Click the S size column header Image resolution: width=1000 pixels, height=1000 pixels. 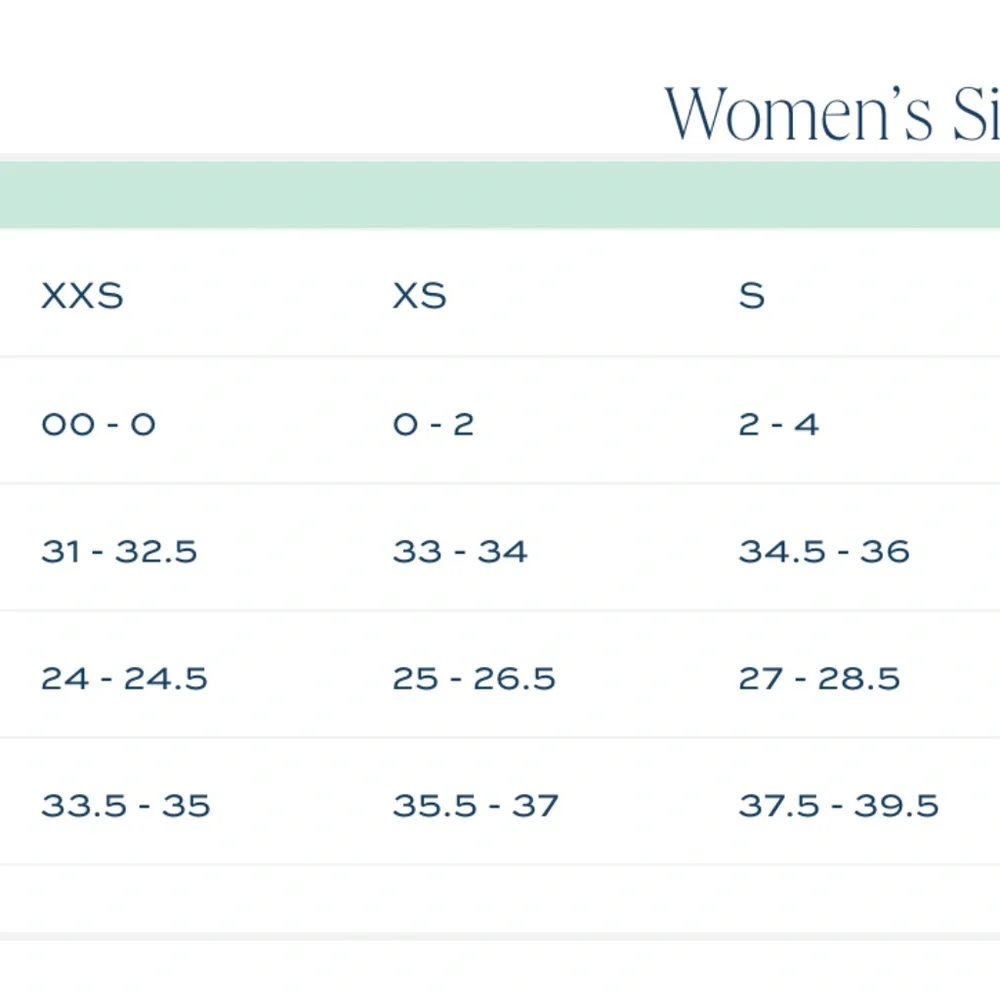click(x=752, y=296)
